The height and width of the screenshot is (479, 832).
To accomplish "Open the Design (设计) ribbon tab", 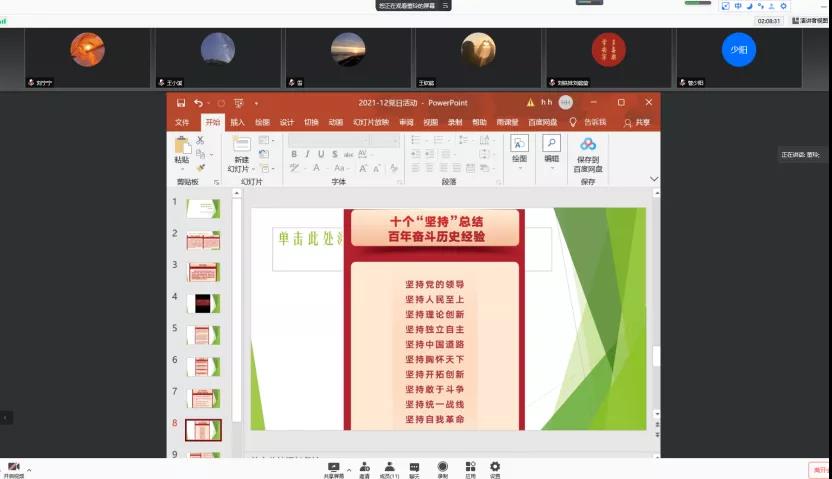I will (x=286, y=122).
